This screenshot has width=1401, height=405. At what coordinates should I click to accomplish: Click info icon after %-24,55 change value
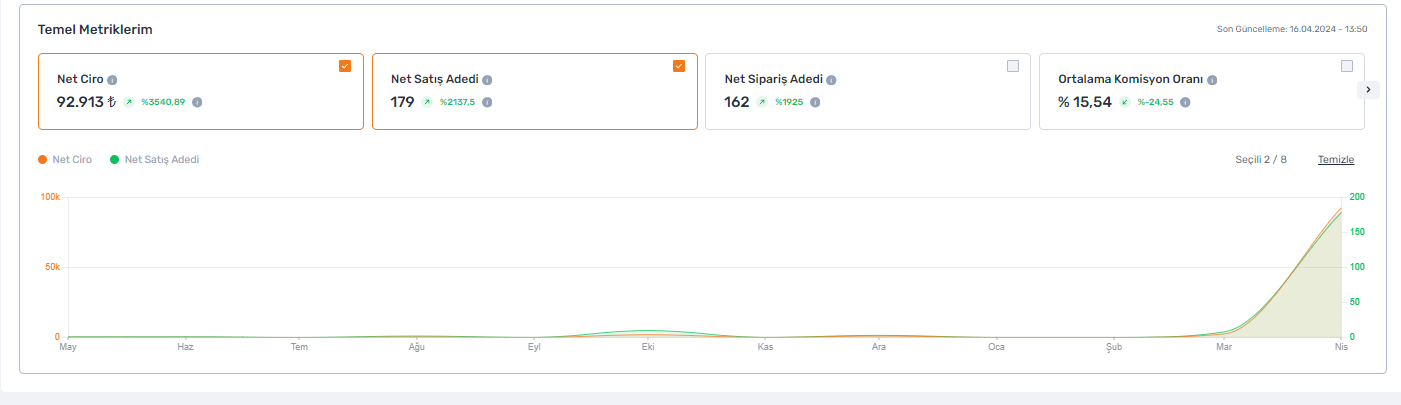point(1185,102)
